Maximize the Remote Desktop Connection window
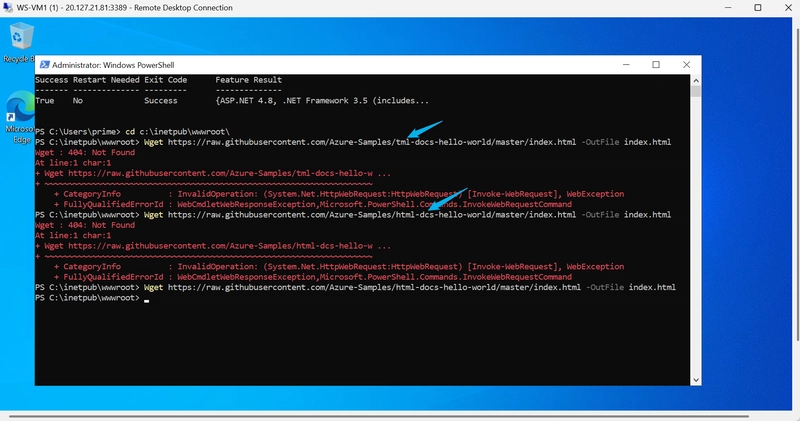 (x=758, y=8)
